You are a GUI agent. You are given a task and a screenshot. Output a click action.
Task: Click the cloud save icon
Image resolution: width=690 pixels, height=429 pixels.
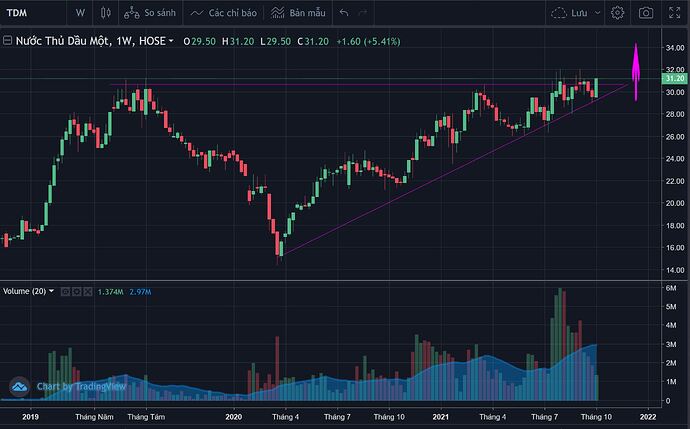point(559,13)
